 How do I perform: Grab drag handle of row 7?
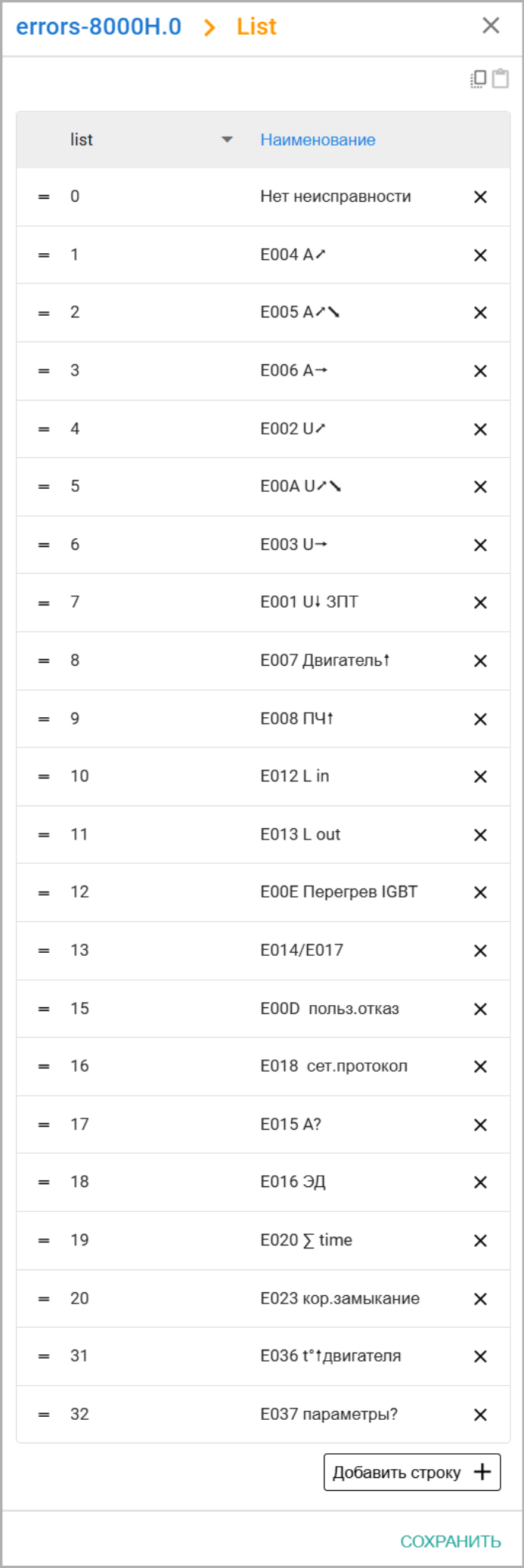44,603
